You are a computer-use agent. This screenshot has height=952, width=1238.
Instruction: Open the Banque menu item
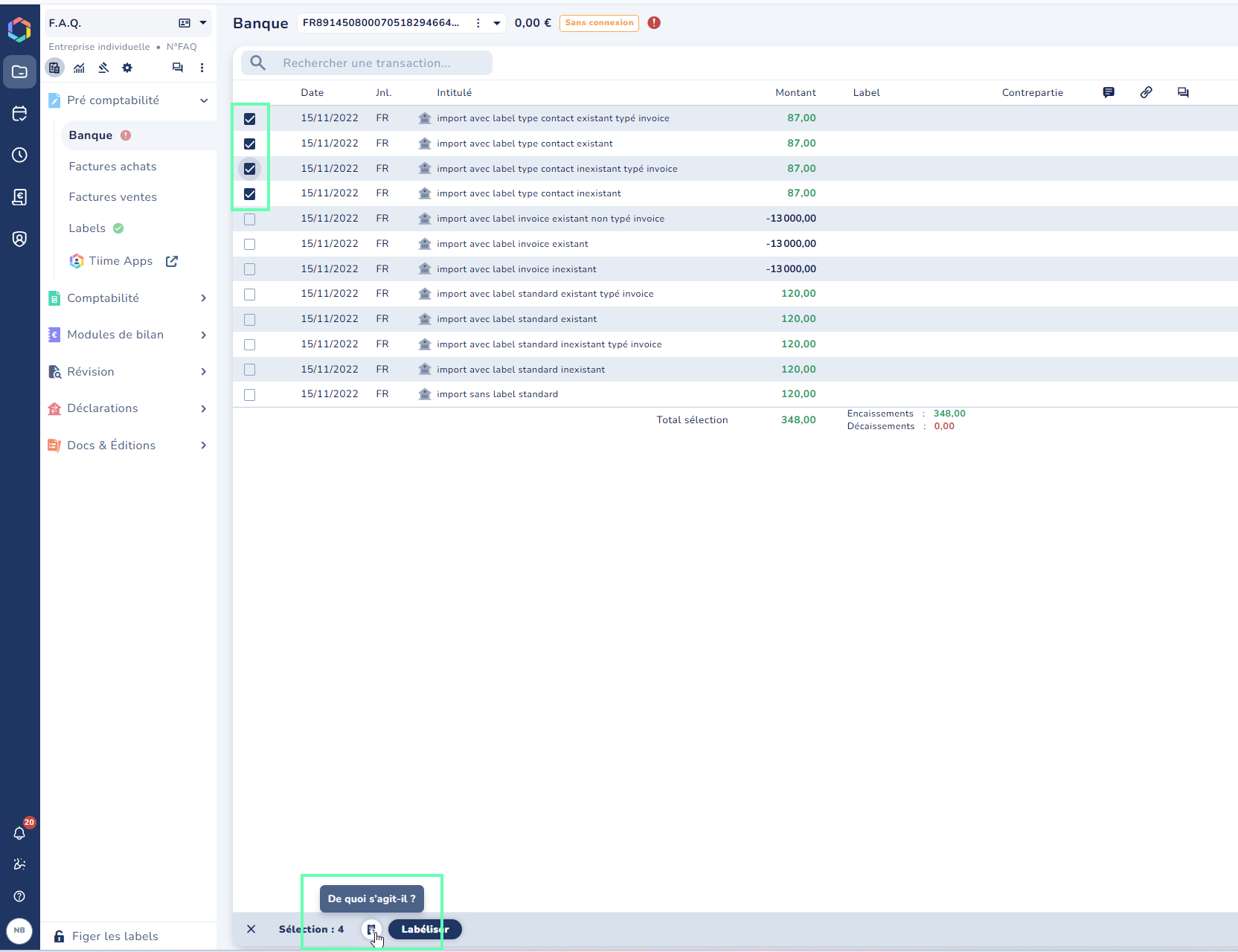[138, 135]
